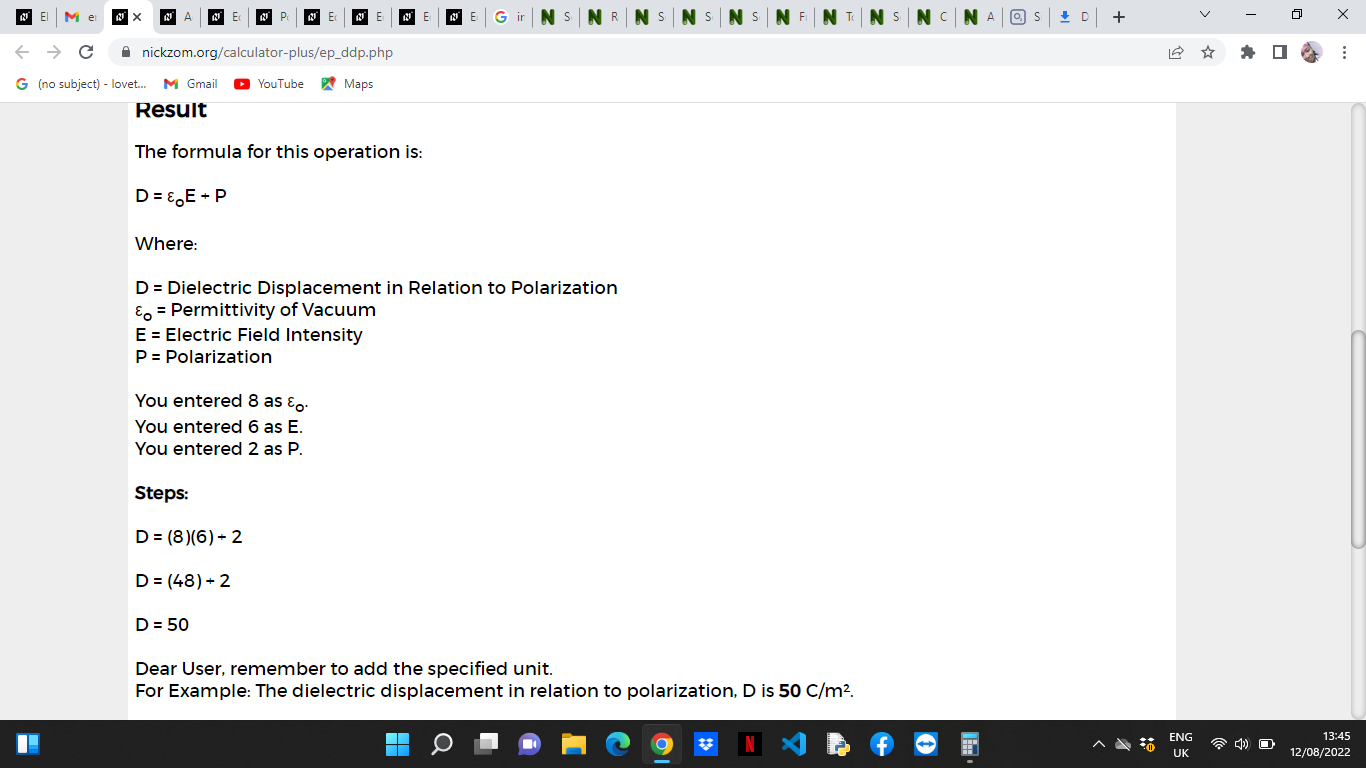Click 'You entered 8 as εo' line
The width and height of the screenshot is (1366, 768).
pyautogui.click(x=221, y=402)
